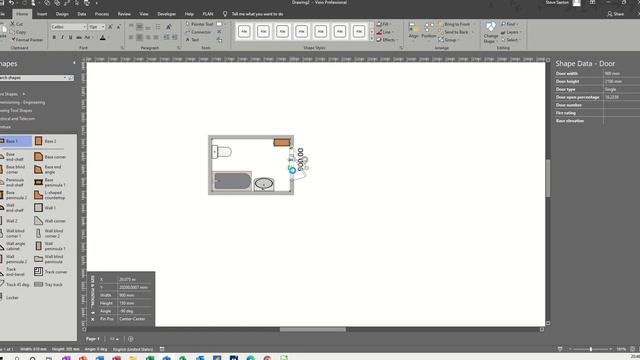Open the Layers dropdown
This screenshot has height=360, width=640.
[x=511, y=32]
